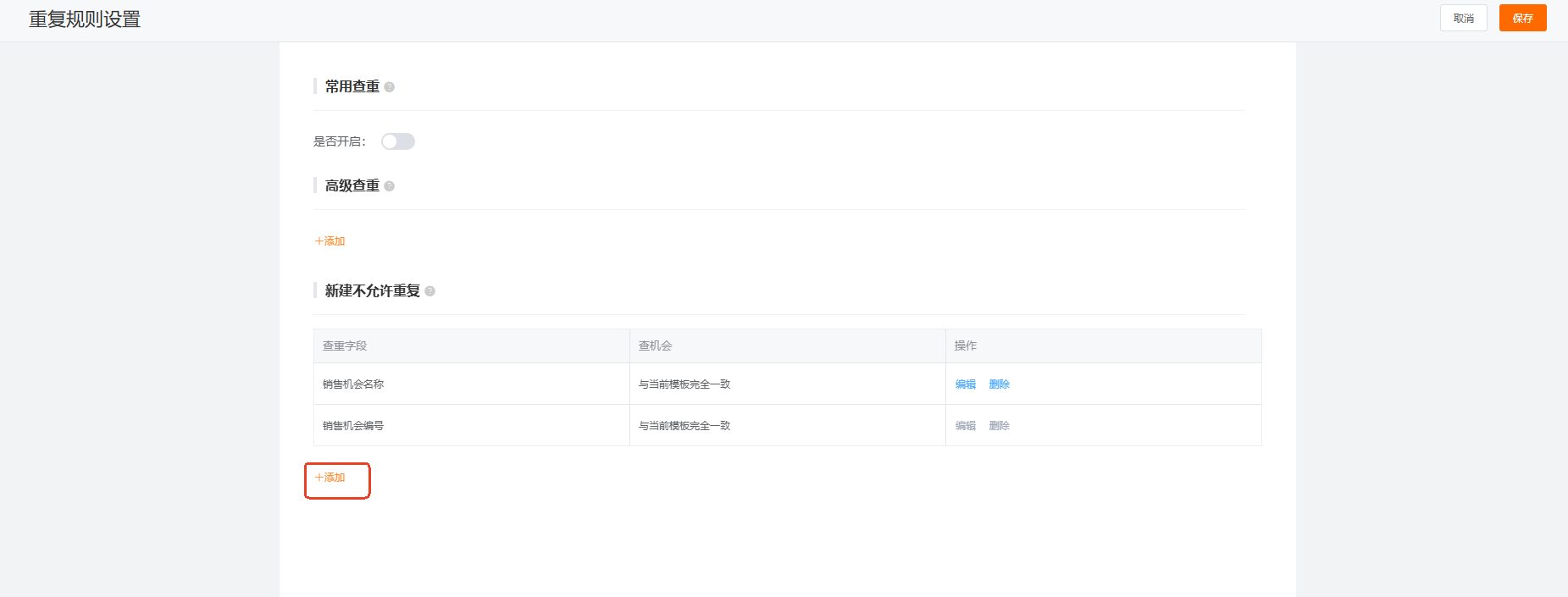Click the 重复规则设置 page title
This screenshot has height=597, width=1568.
pos(85,19)
